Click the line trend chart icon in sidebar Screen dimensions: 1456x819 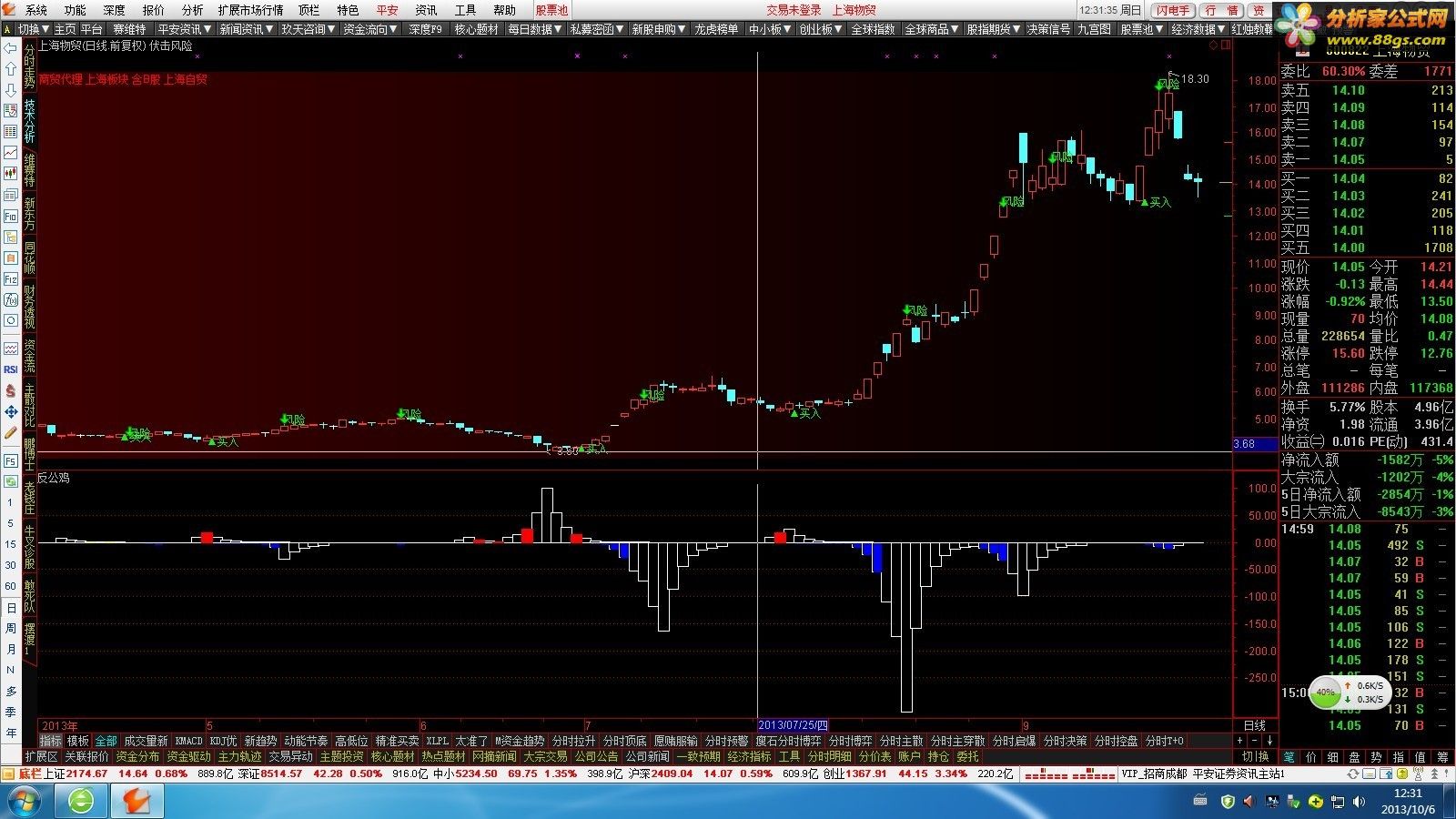pyautogui.click(x=11, y=153)
